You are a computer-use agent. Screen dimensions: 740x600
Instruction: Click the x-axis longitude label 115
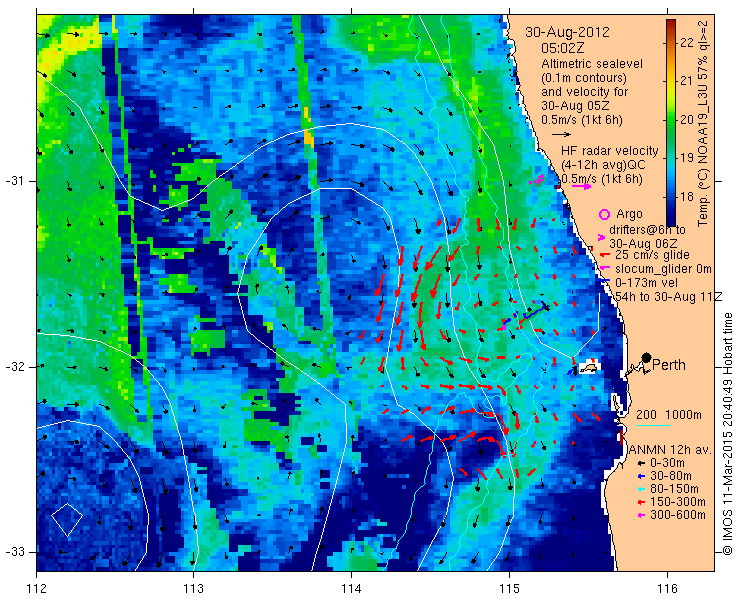click(x=509, y=589)
